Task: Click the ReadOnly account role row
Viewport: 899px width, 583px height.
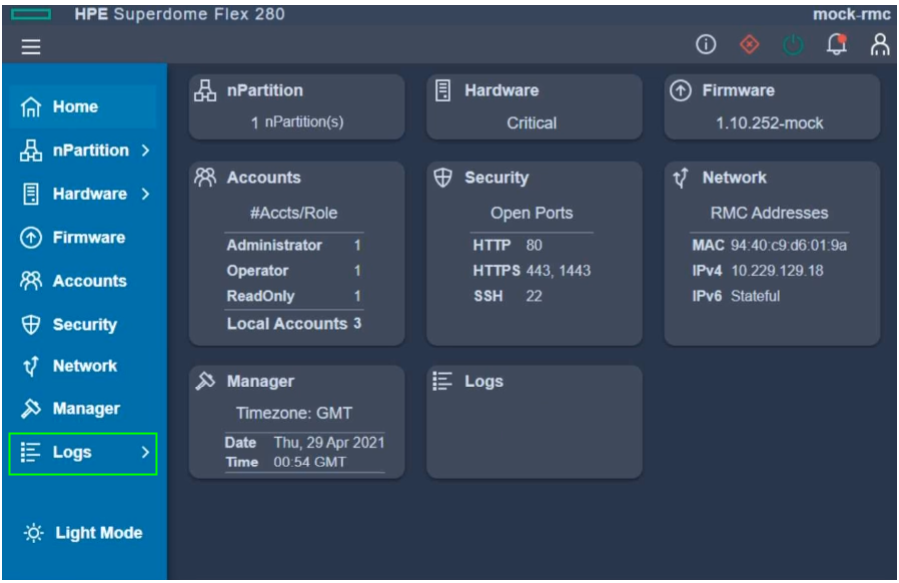Action: 294,296
